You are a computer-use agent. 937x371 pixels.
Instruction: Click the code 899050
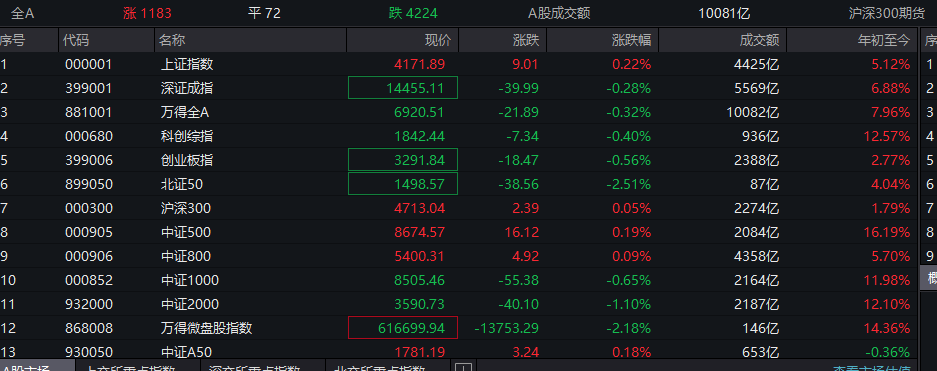(88, 184)
